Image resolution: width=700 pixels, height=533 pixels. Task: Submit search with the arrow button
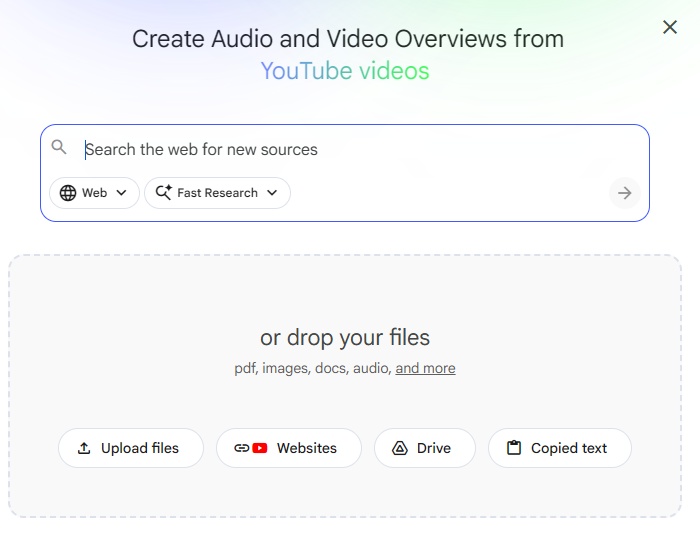tap(625, 193)
